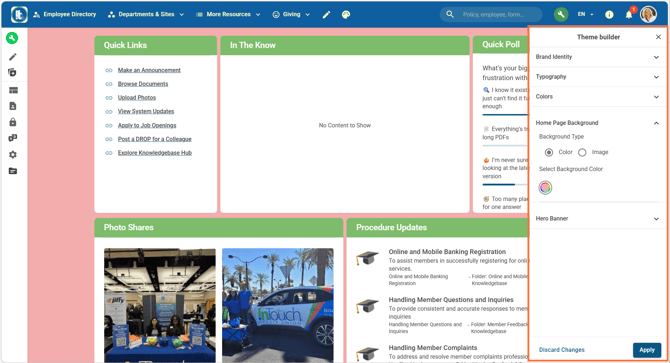Open Online and Mobile Banking Registration procedure
Viewport: 670px width, 363px height.
click(447, 252)
